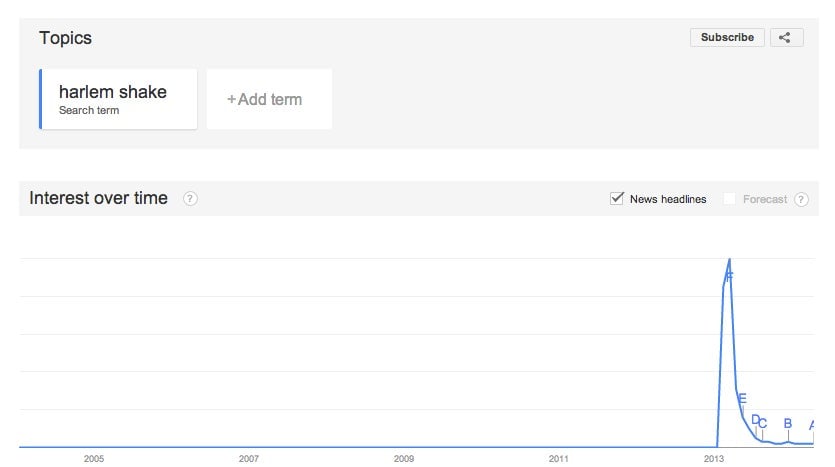Click the blue color bar of harlem shake

coord(40,99)
